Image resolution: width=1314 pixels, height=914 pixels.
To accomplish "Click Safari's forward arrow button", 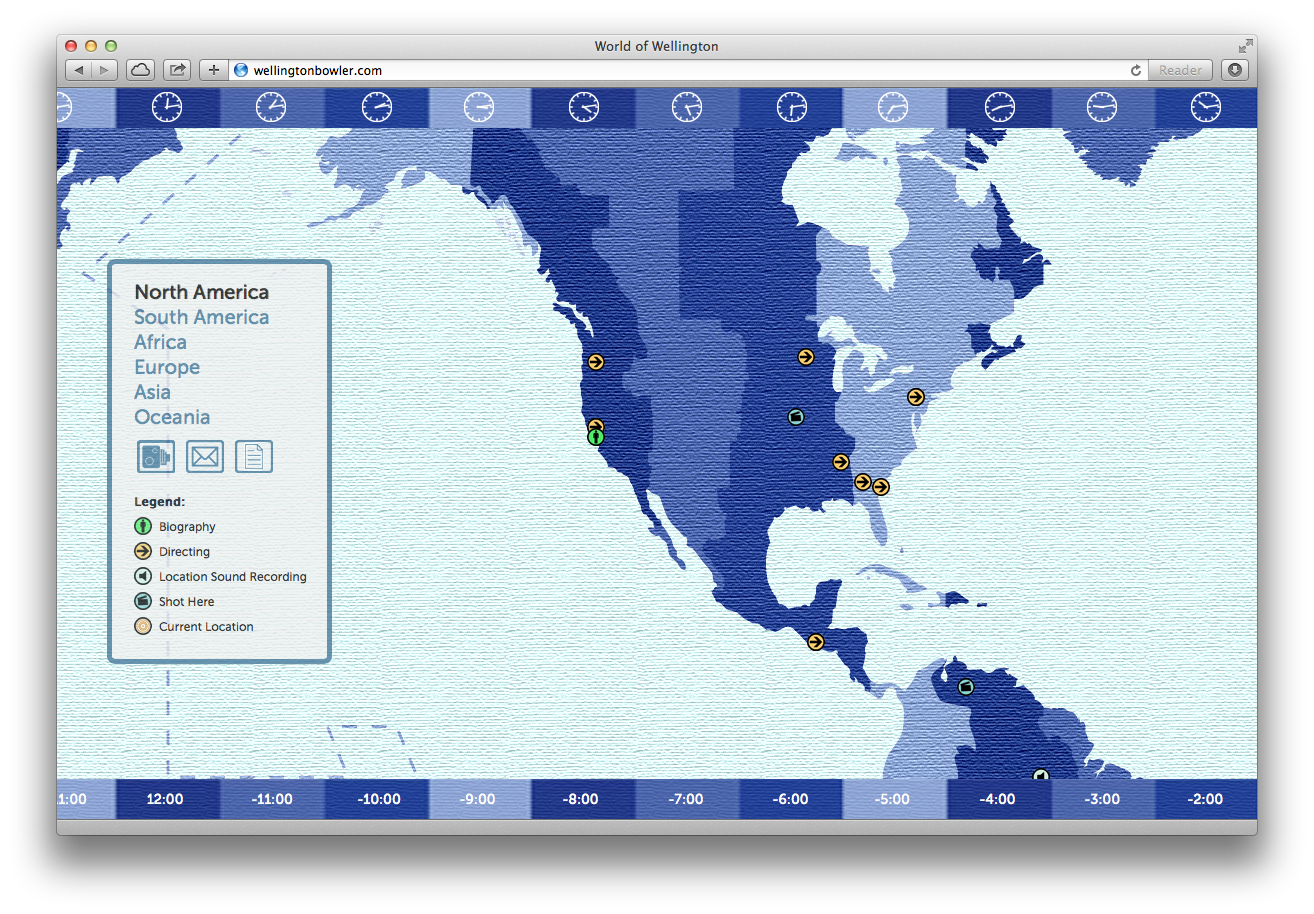I will (x=105, y=70).
